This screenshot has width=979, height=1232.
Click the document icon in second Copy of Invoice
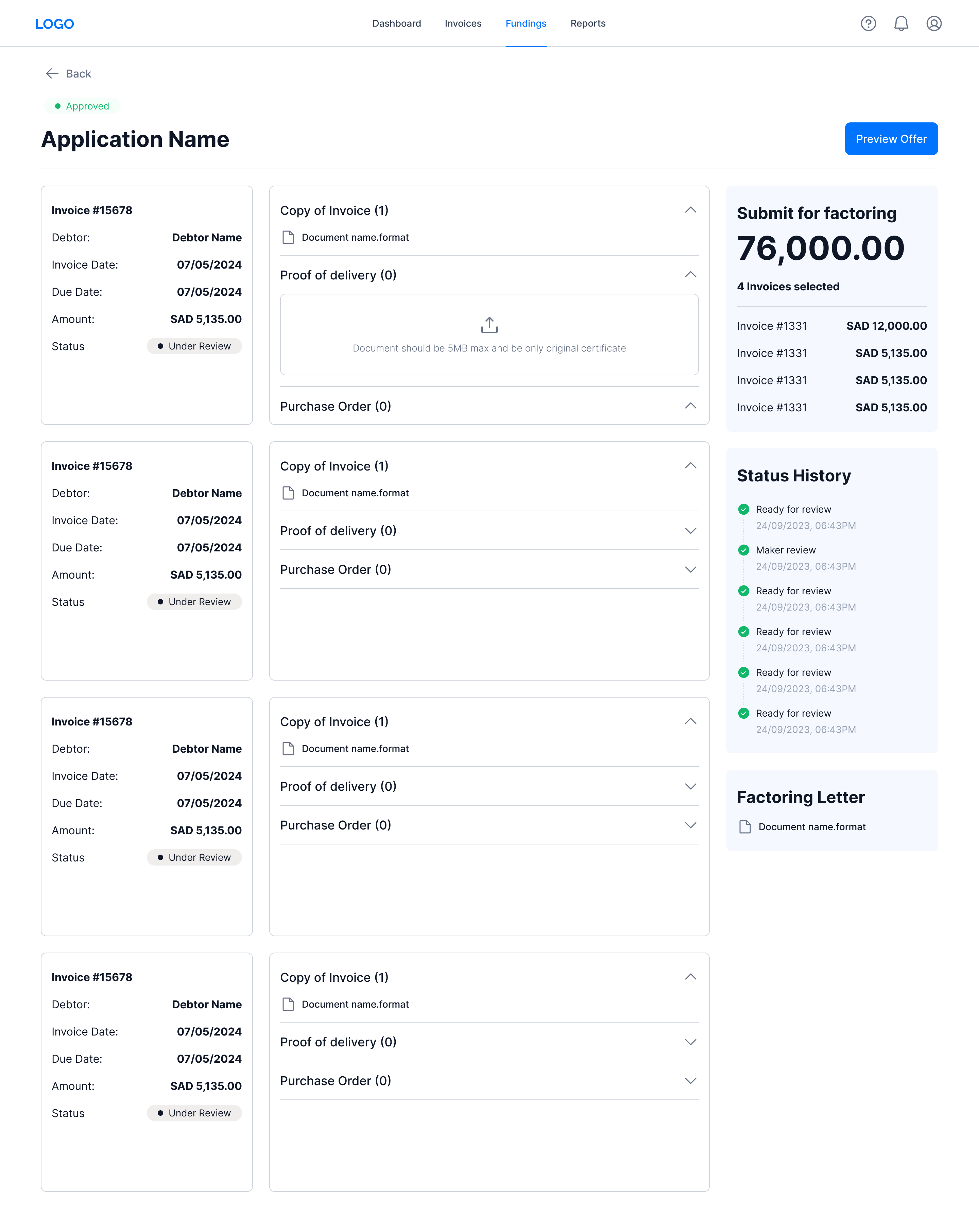[288, 493]
